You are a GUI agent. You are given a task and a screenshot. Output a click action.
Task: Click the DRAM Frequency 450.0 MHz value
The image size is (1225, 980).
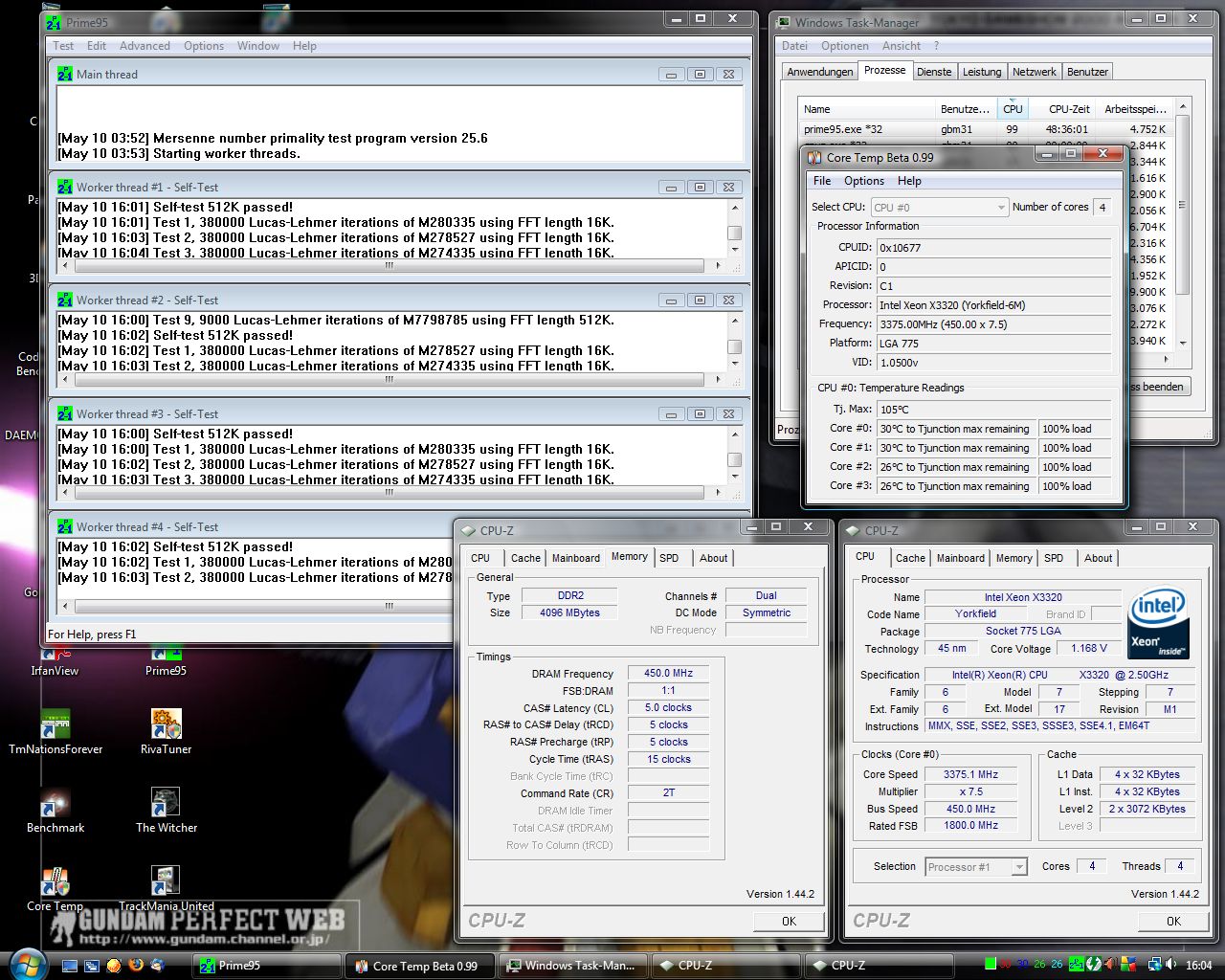pyautogui.click(x=668, y=673)
